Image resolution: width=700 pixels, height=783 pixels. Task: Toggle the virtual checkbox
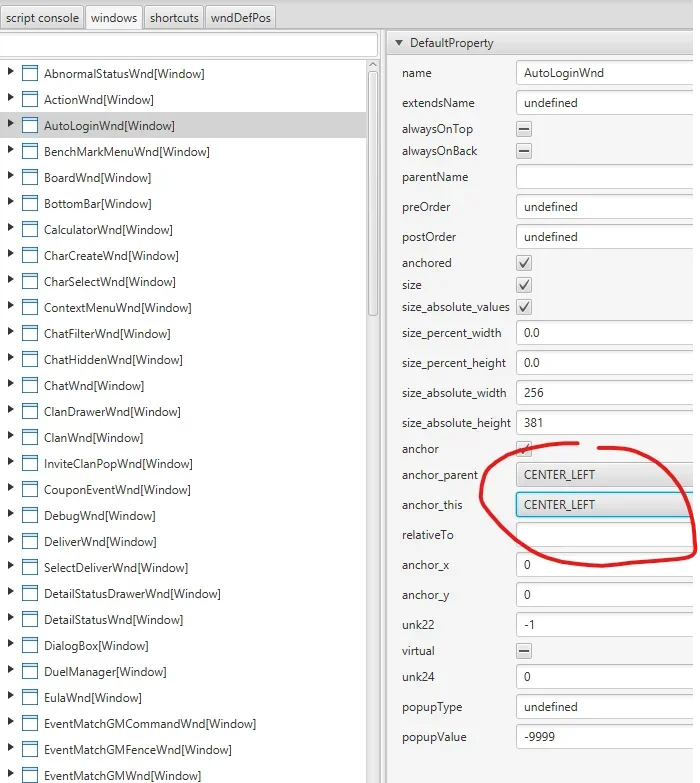click(524, 651)
